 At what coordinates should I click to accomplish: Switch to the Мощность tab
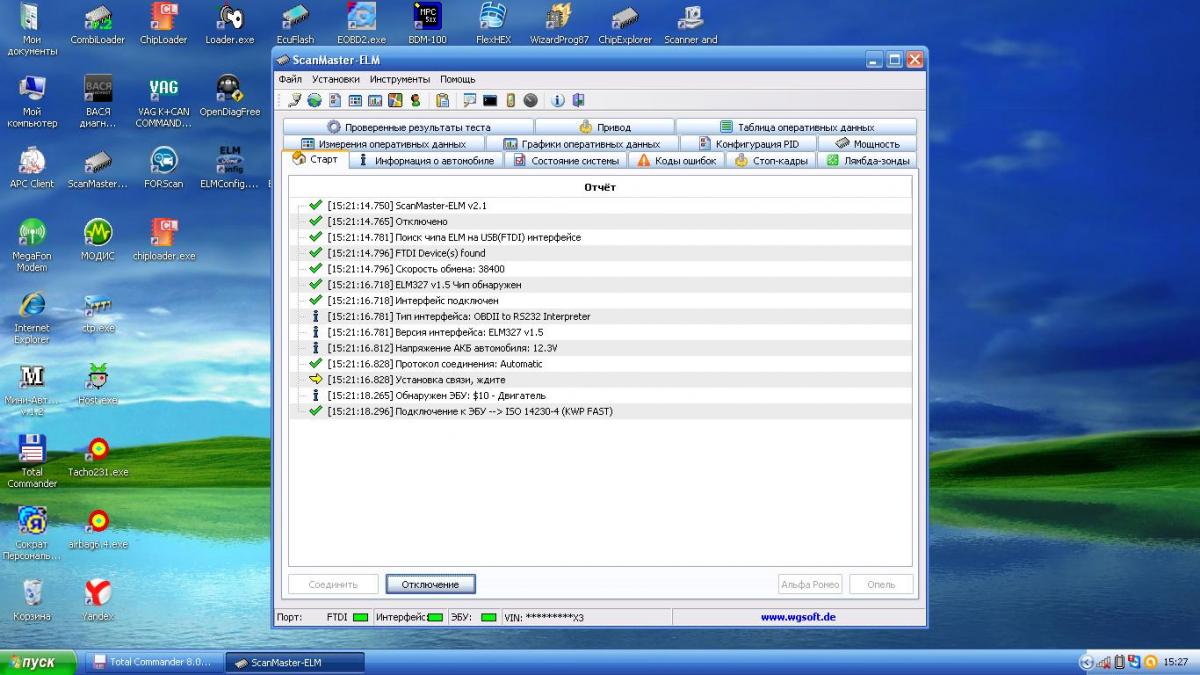[x=867, y=143]
